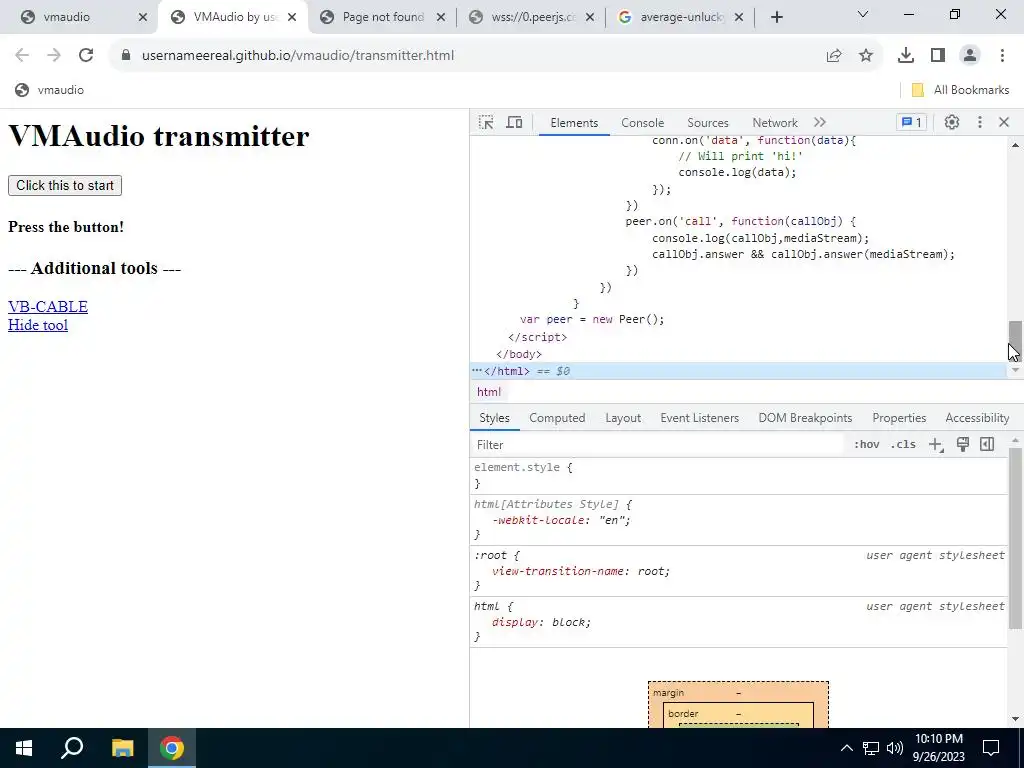View site information lock icon
1024x768 pixels.
(126, 56)
